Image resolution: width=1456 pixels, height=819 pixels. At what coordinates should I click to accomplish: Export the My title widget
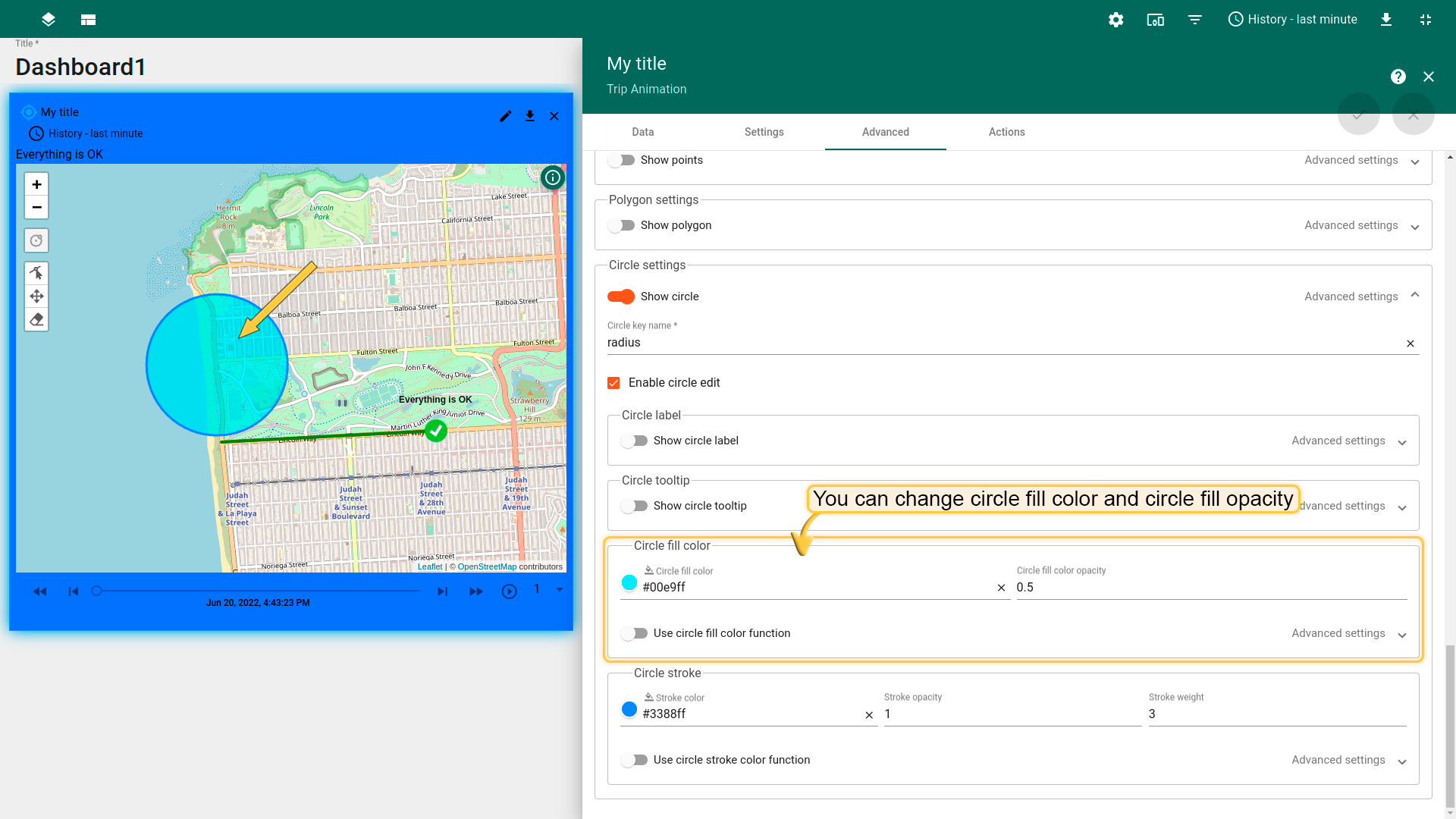coord(530,116)
